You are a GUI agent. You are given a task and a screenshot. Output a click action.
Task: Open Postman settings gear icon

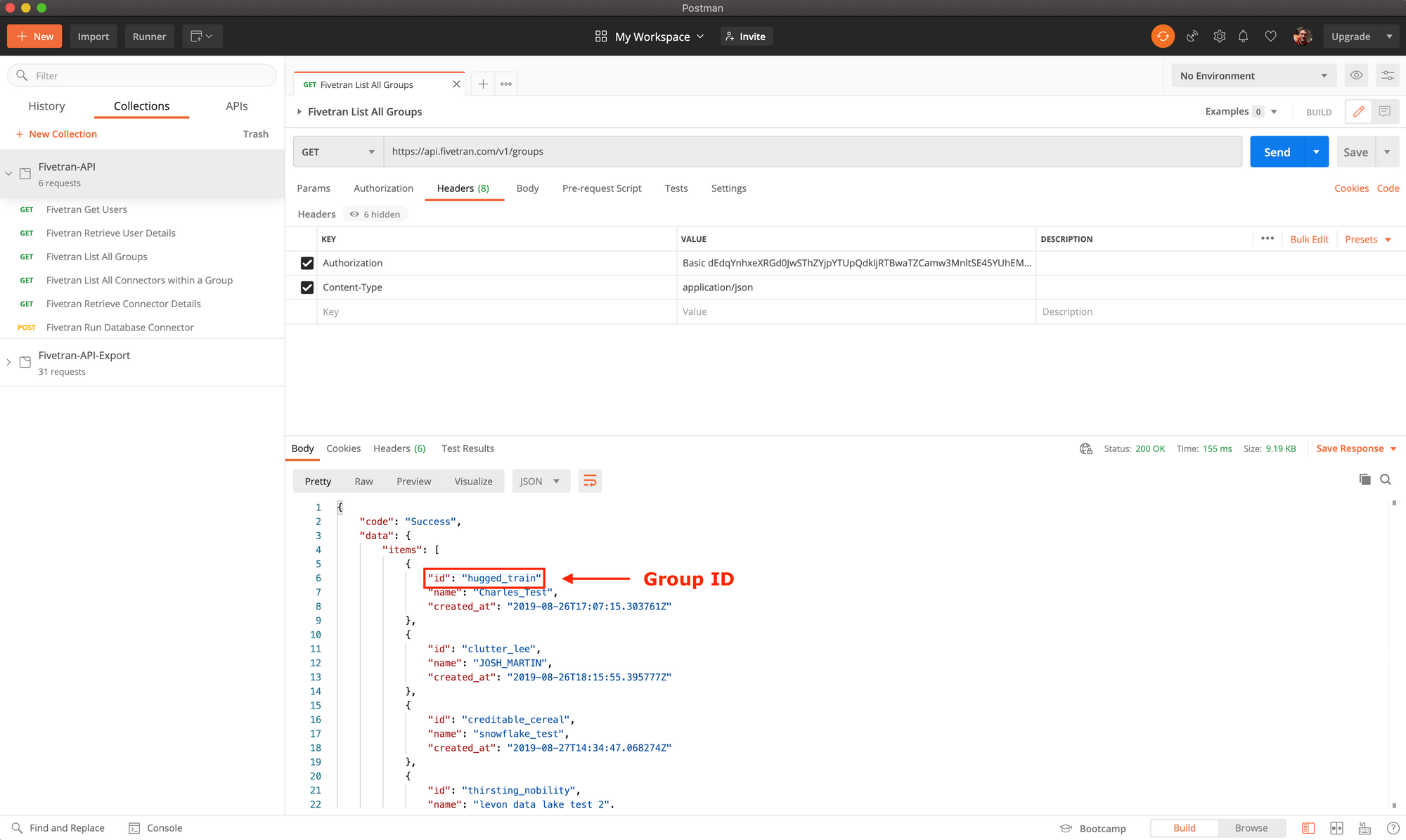click(x=1220, y=37)
